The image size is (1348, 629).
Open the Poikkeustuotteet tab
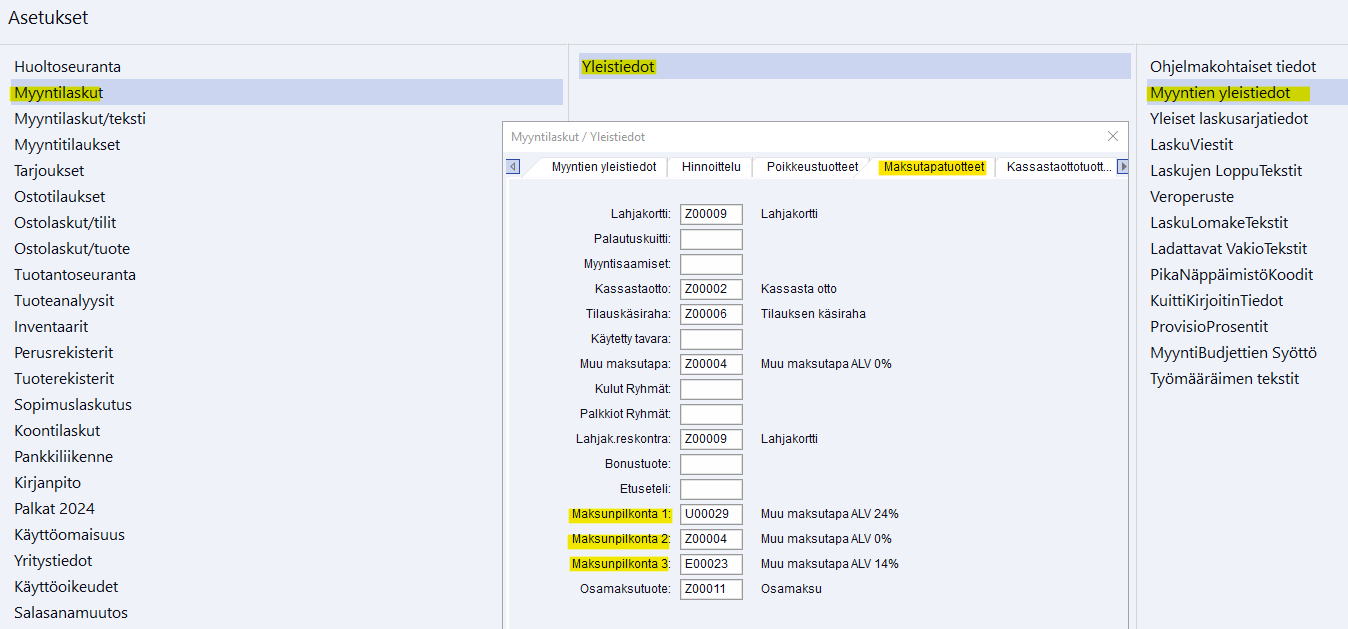pos(812,167)
